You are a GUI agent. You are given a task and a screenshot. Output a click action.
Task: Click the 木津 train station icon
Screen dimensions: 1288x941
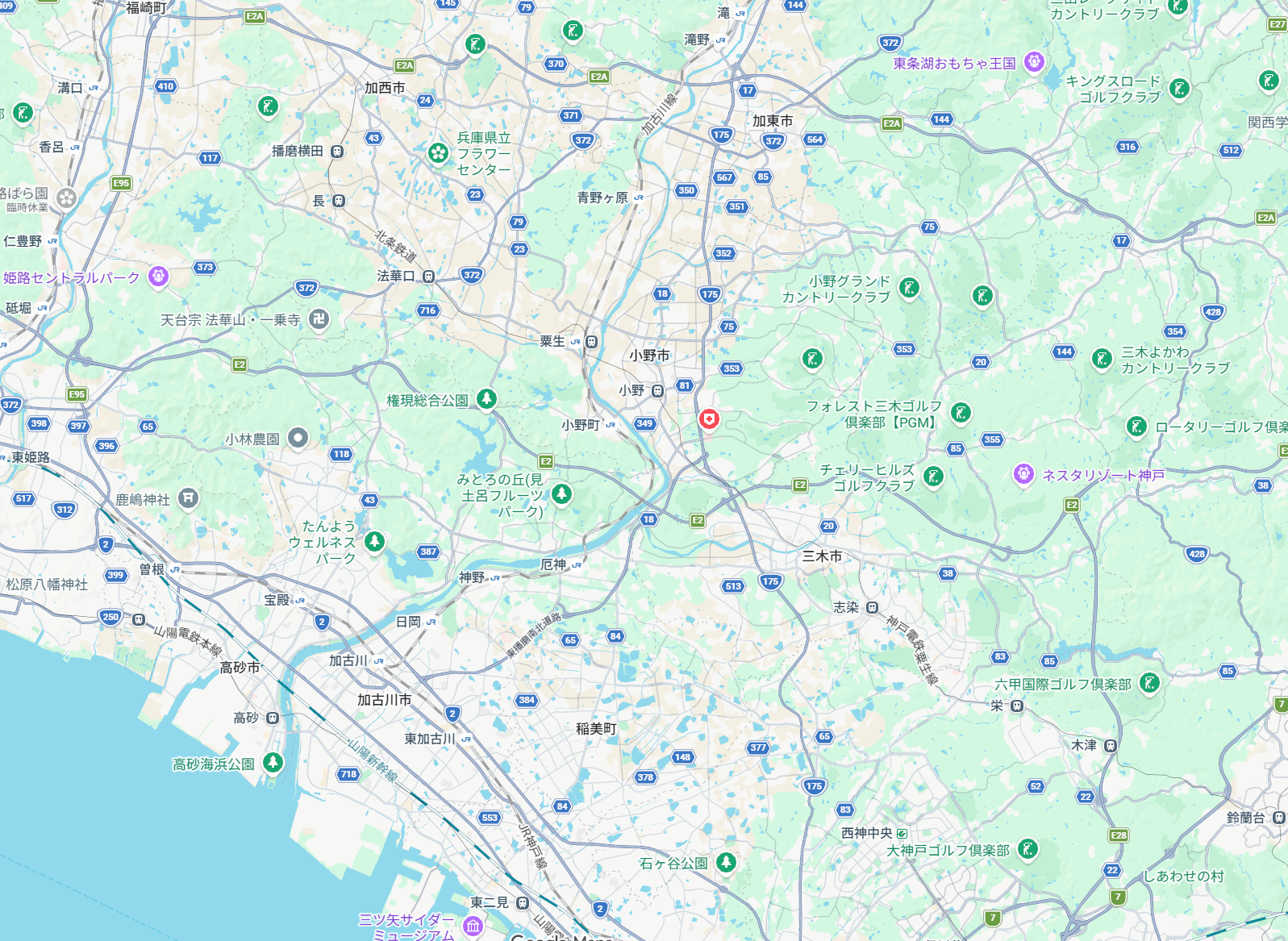coord(1111,746)
